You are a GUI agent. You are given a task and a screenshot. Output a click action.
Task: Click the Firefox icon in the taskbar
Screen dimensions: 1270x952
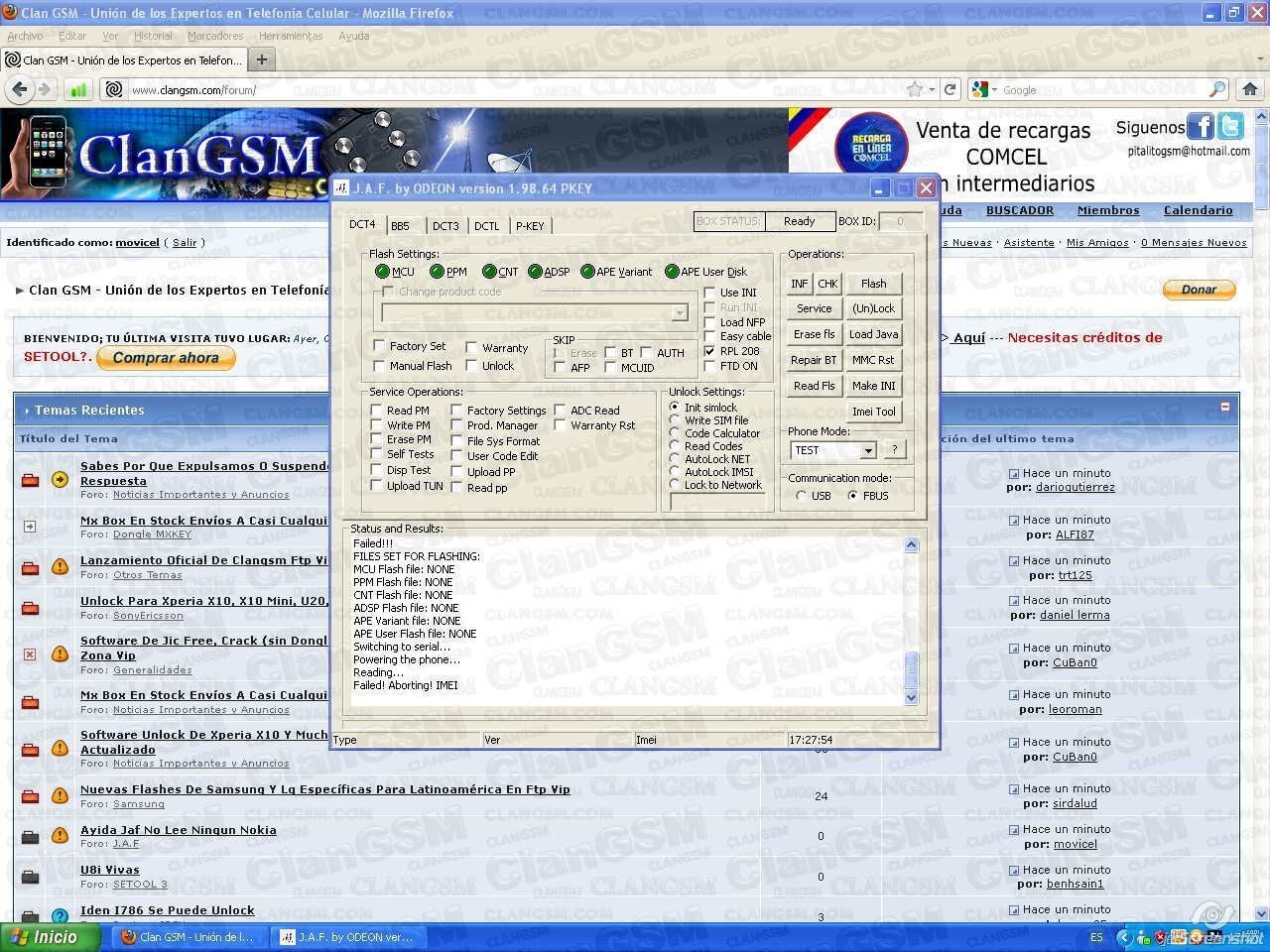point(129,937)
